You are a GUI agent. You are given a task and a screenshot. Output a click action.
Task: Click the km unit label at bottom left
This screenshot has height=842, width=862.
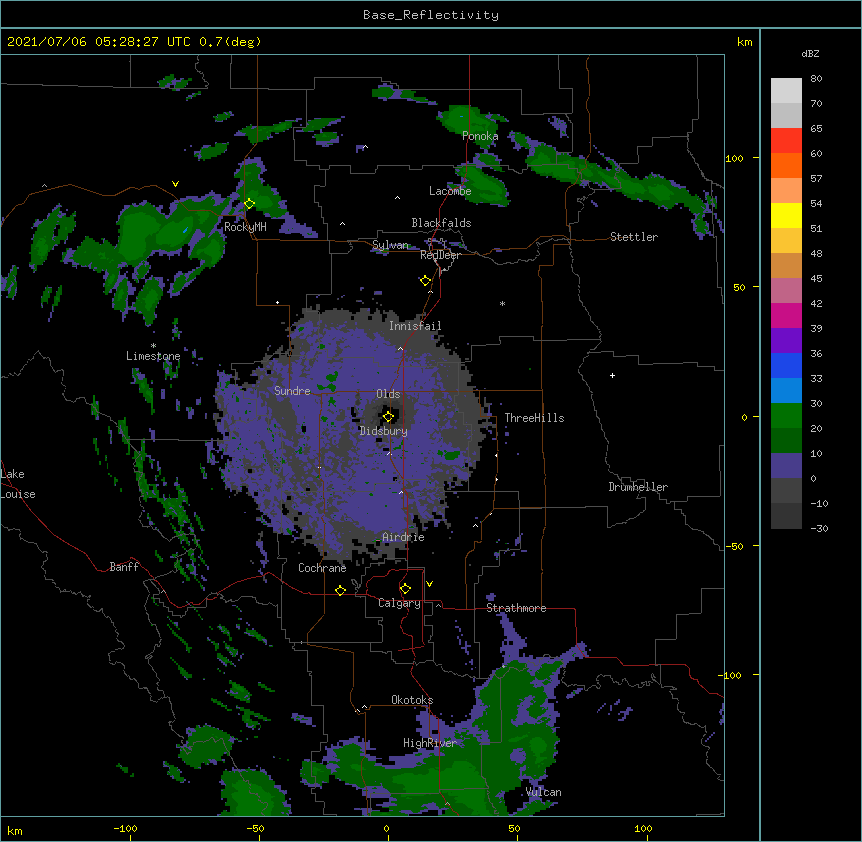[x=15, y=831]
